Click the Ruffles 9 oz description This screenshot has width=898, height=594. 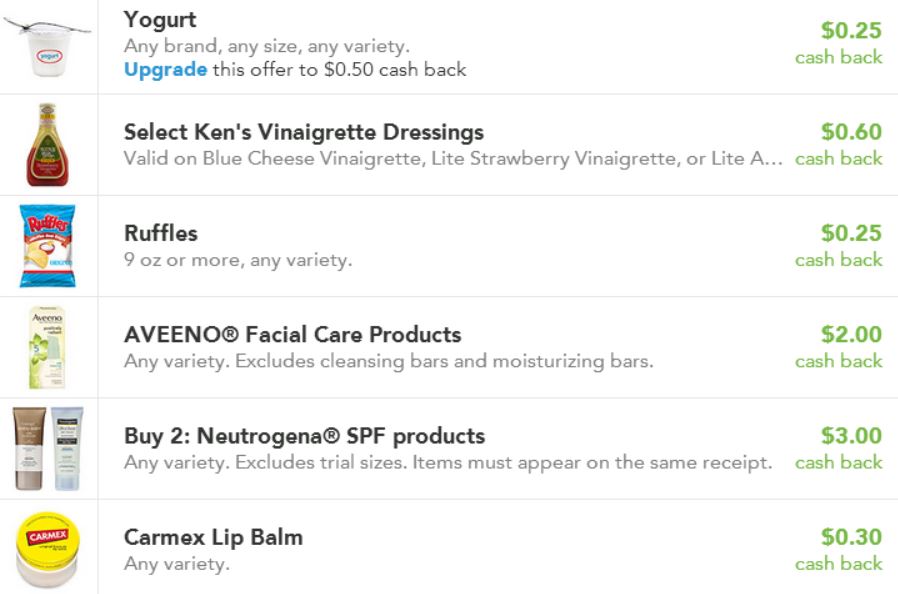(238, 260)
